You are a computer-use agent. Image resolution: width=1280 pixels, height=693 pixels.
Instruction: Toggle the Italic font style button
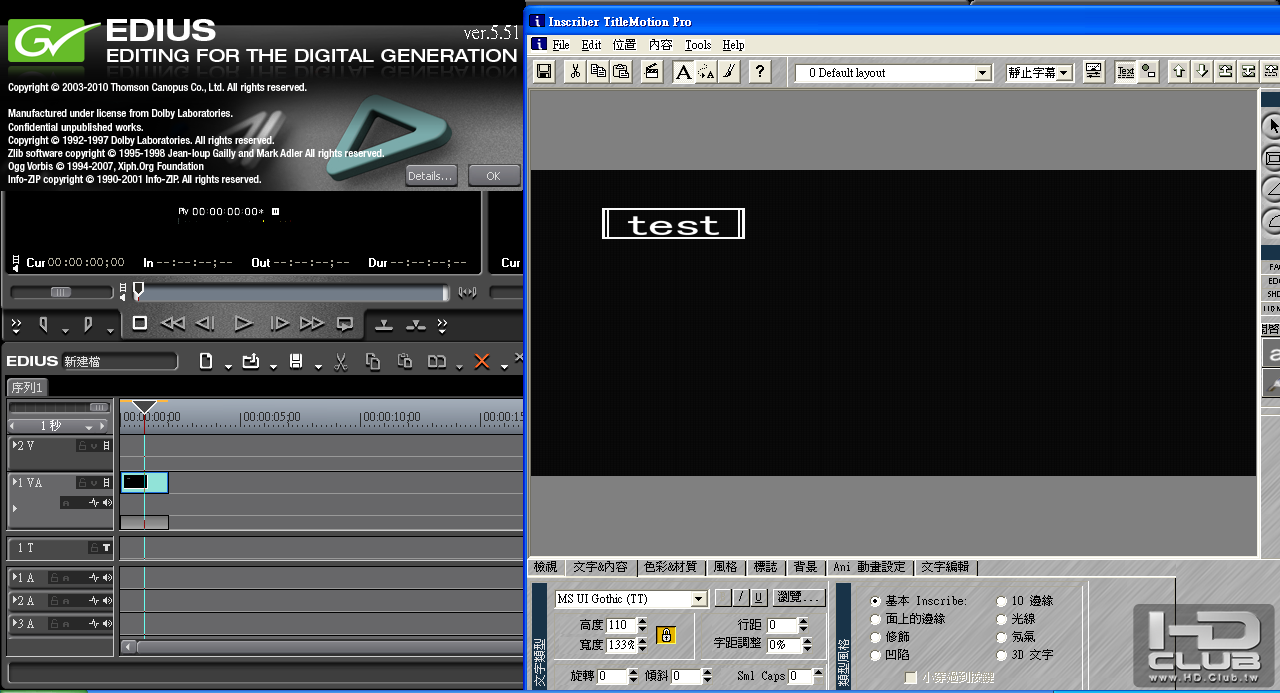coord(741,598)
